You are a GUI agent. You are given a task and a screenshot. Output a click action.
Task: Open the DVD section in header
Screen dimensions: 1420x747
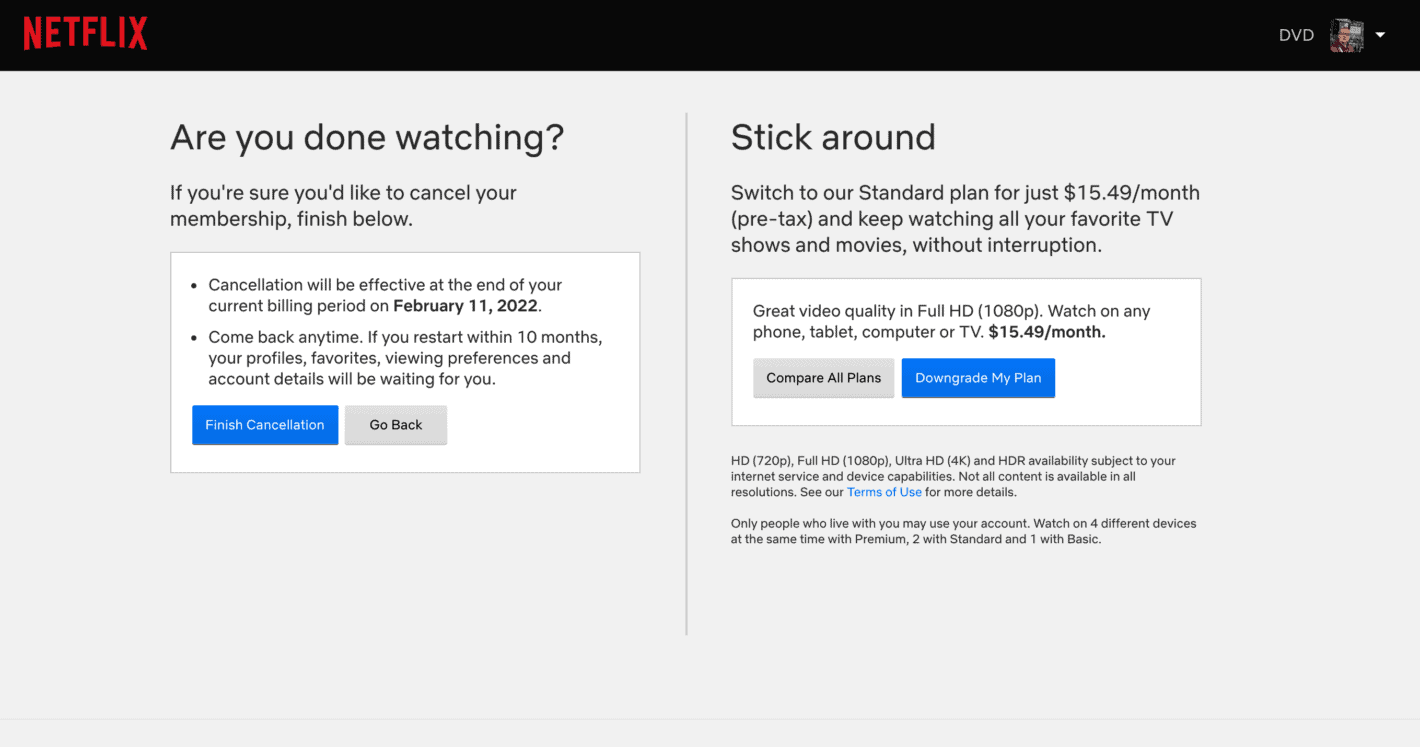point(1296,35)
